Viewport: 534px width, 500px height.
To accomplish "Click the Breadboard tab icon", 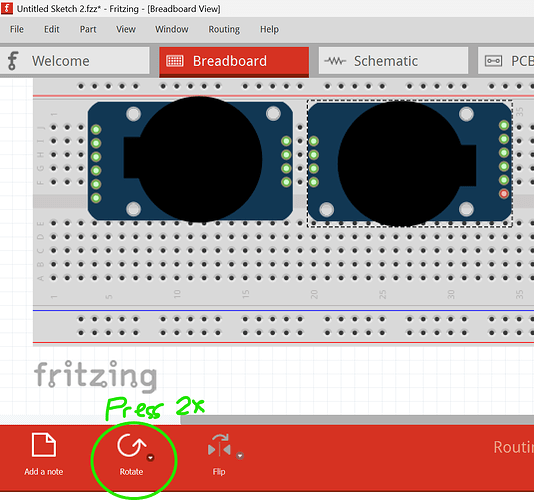I will (175, 61).
